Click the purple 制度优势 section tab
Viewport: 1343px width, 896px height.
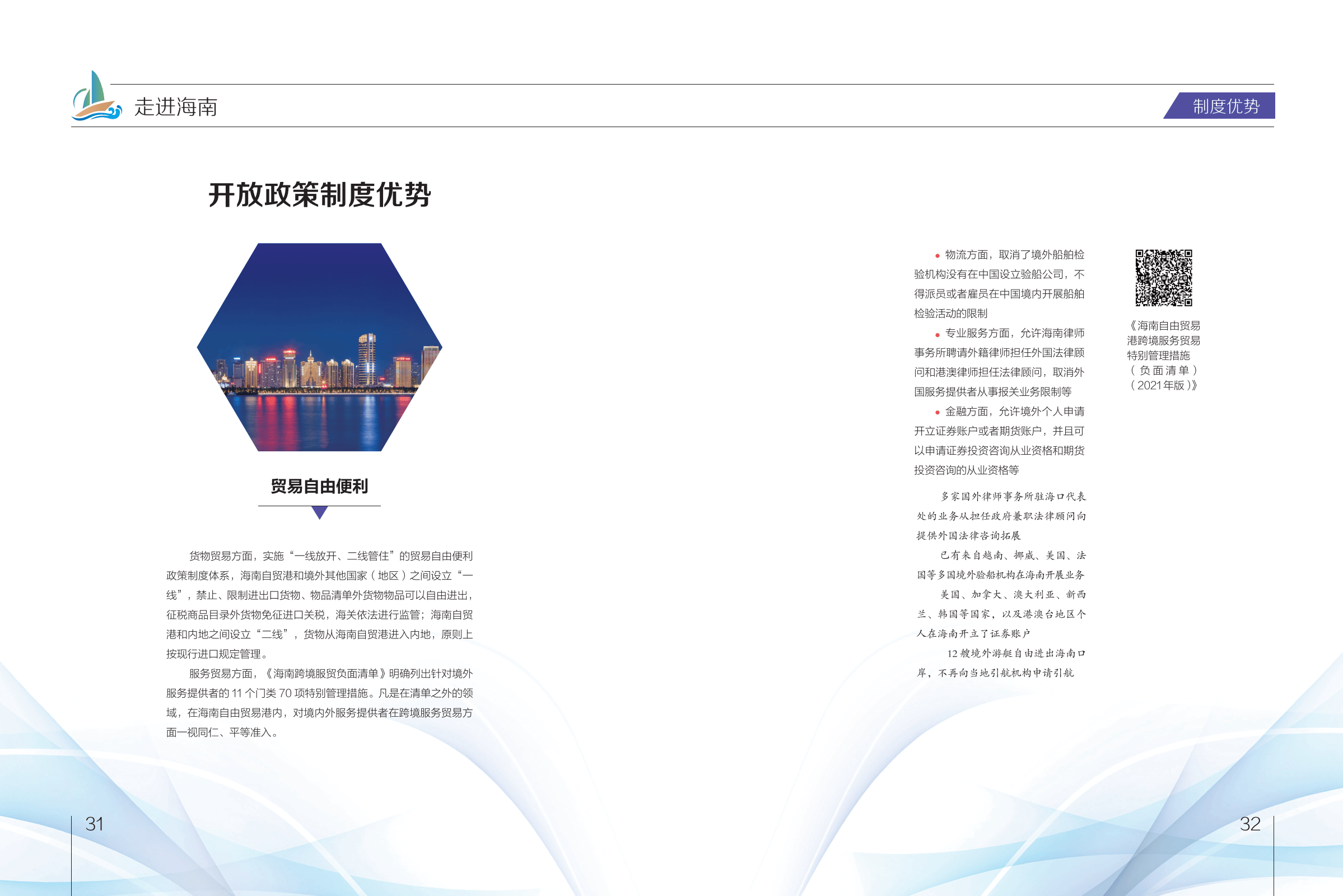coord(1219,106)
